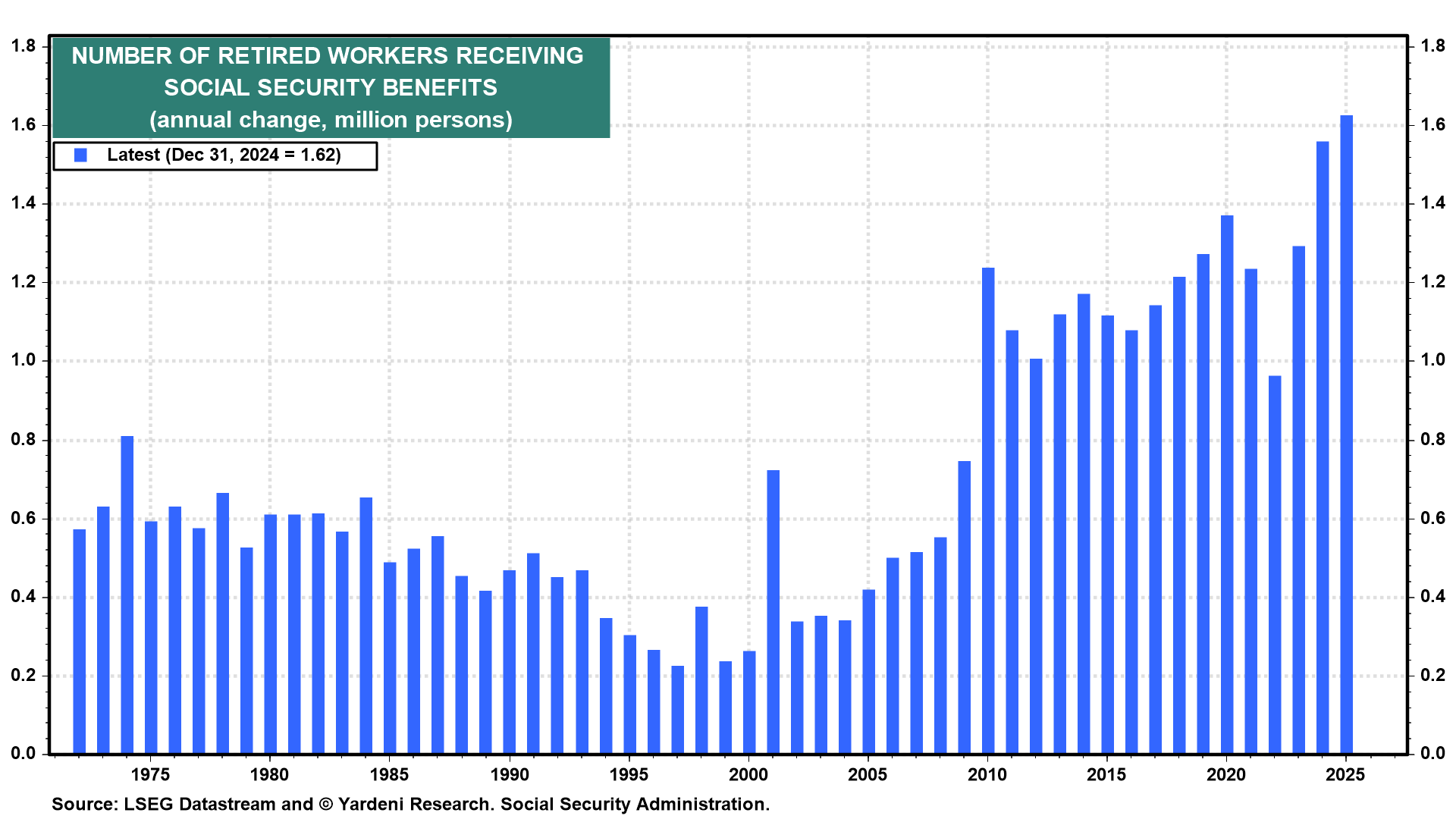Open the 1.8 top axis value
Viewport: 1456px width, 819px height.
point(25,45)
